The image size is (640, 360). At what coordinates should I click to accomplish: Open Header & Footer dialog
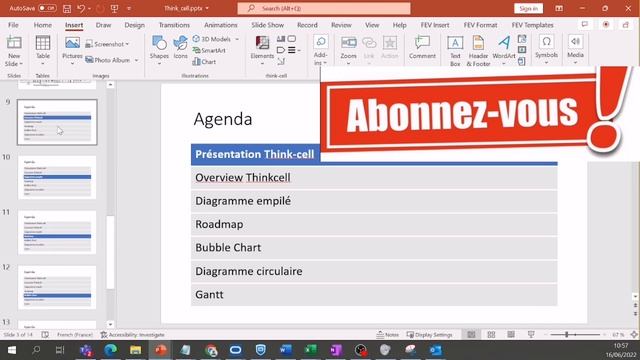[x=478, y=51]
